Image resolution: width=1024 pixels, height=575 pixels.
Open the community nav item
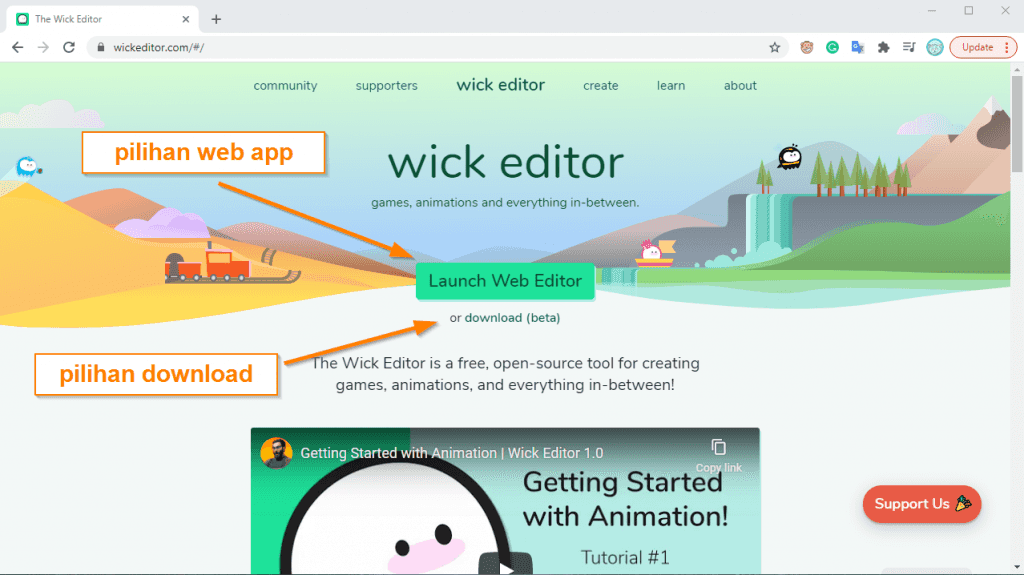coord(285,86)
